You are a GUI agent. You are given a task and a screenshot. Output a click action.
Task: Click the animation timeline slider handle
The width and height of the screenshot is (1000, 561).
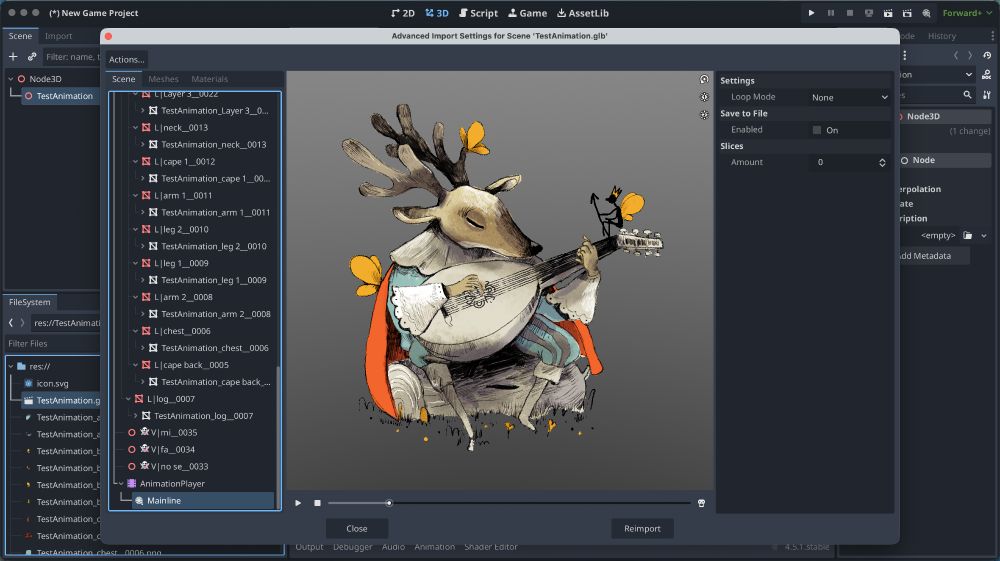coord(389,503)
